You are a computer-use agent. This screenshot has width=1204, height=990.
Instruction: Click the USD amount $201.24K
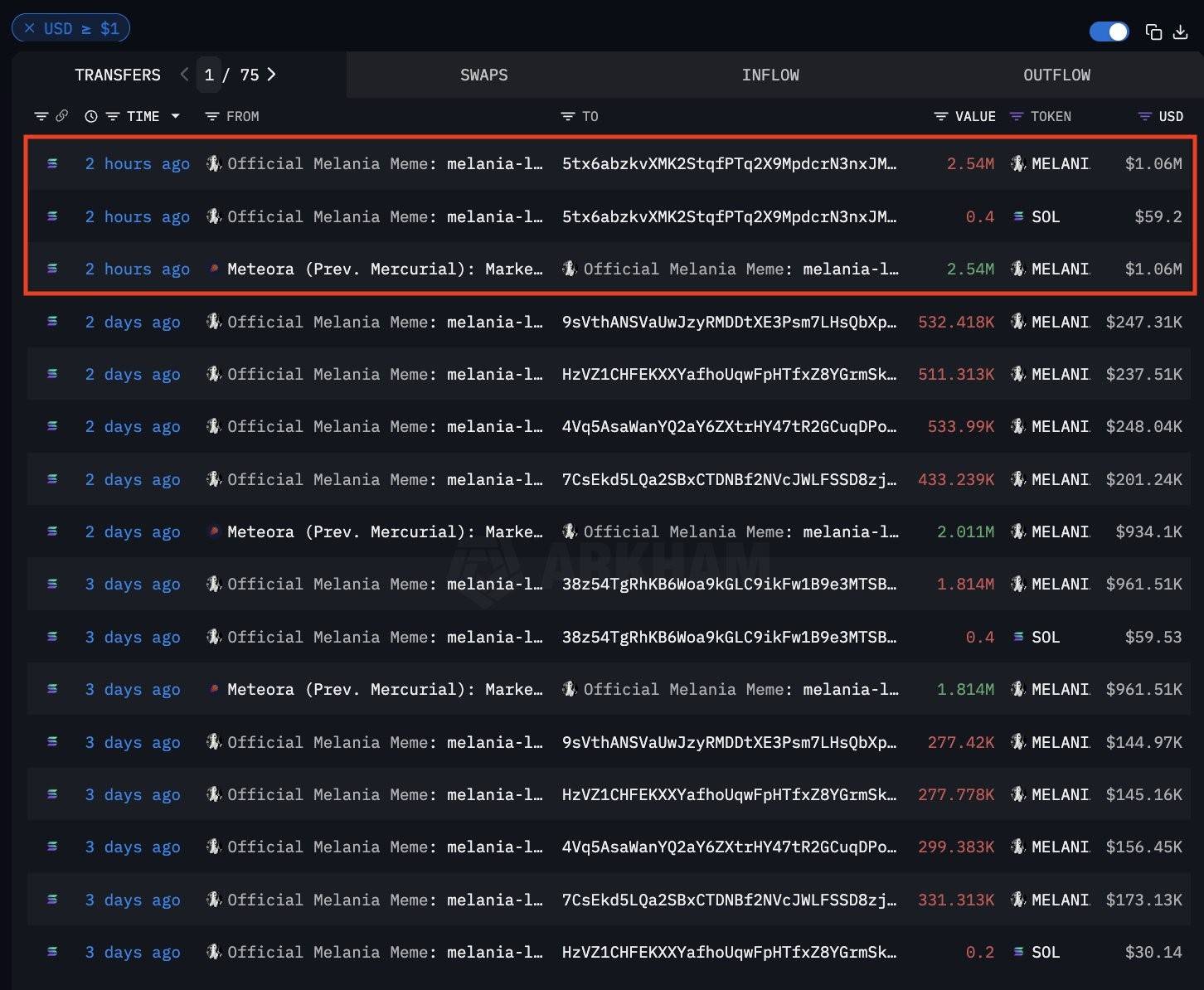[1144, 479]
